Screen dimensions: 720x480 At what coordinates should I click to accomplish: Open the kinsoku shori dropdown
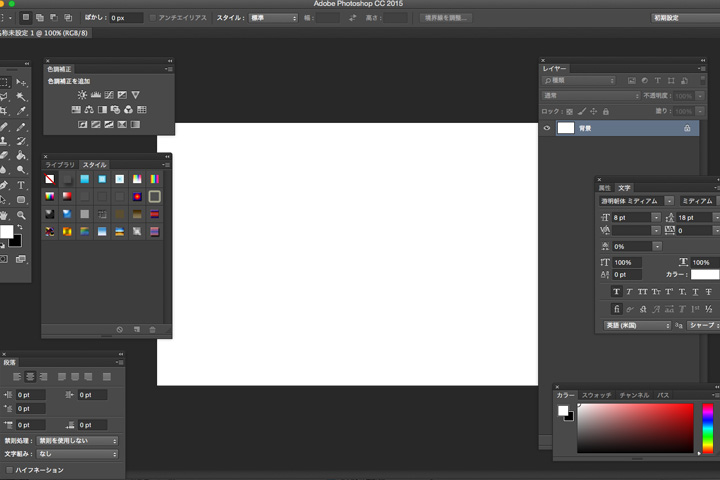tap(77, 440)
